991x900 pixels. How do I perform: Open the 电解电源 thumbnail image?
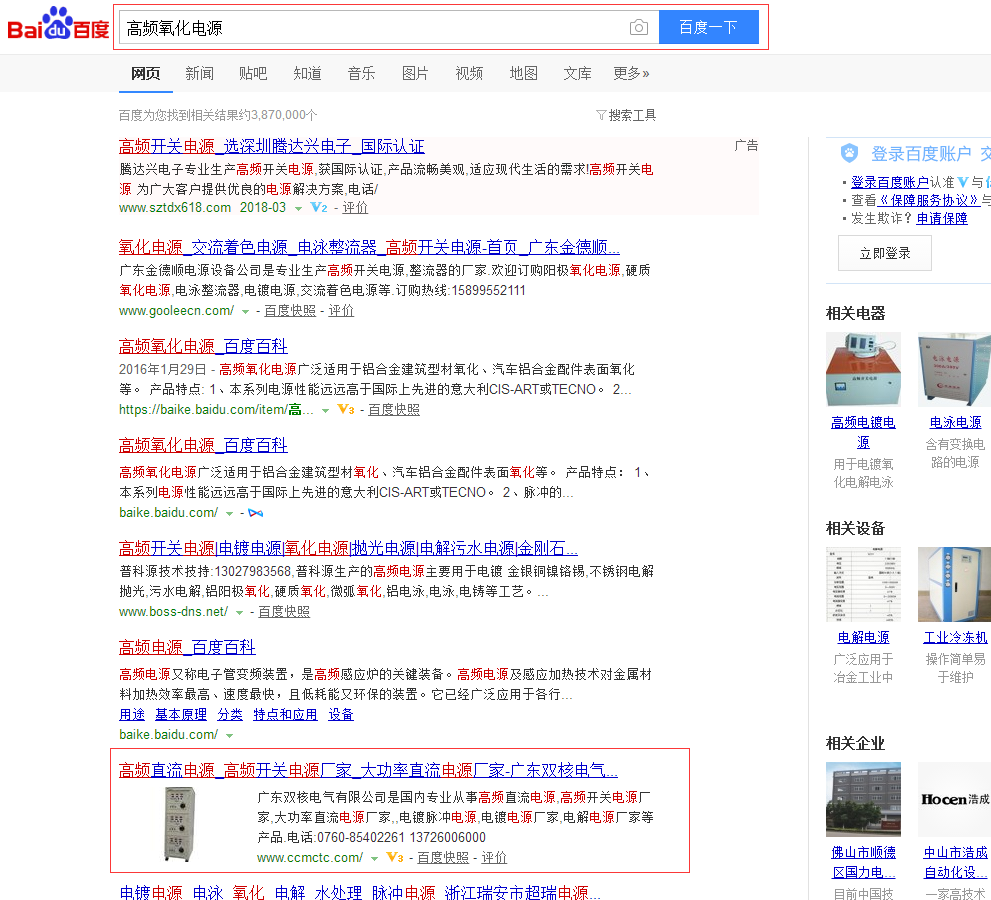point(863,585)
